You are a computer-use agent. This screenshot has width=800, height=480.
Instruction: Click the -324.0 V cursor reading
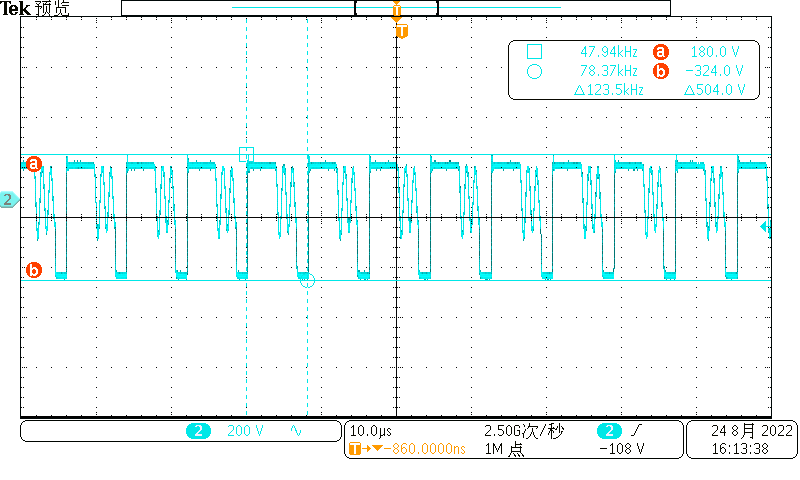tap(714, 71)
